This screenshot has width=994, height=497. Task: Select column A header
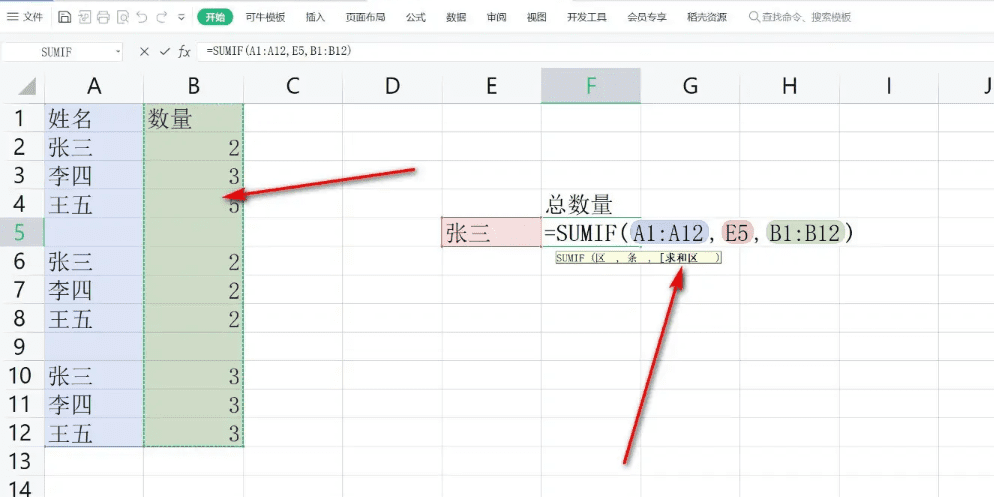94,86
